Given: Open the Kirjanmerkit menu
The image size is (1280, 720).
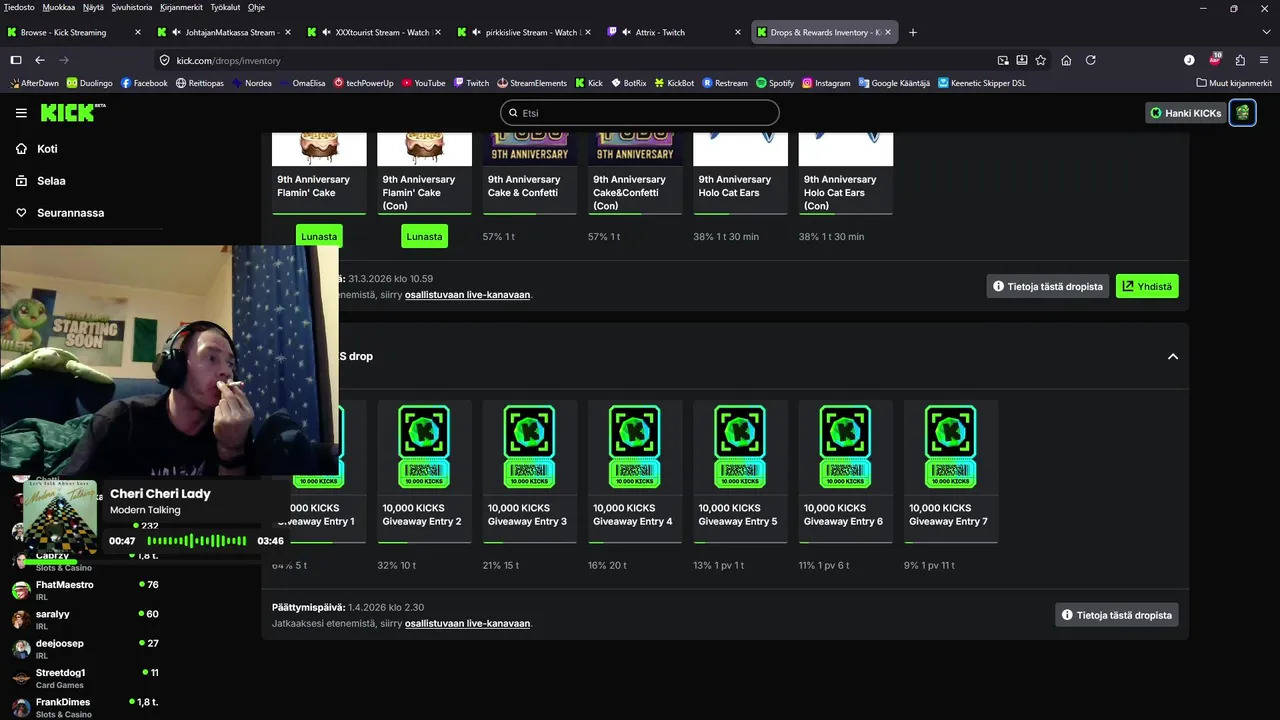Looking at the screenshot, I should (182, 7).
